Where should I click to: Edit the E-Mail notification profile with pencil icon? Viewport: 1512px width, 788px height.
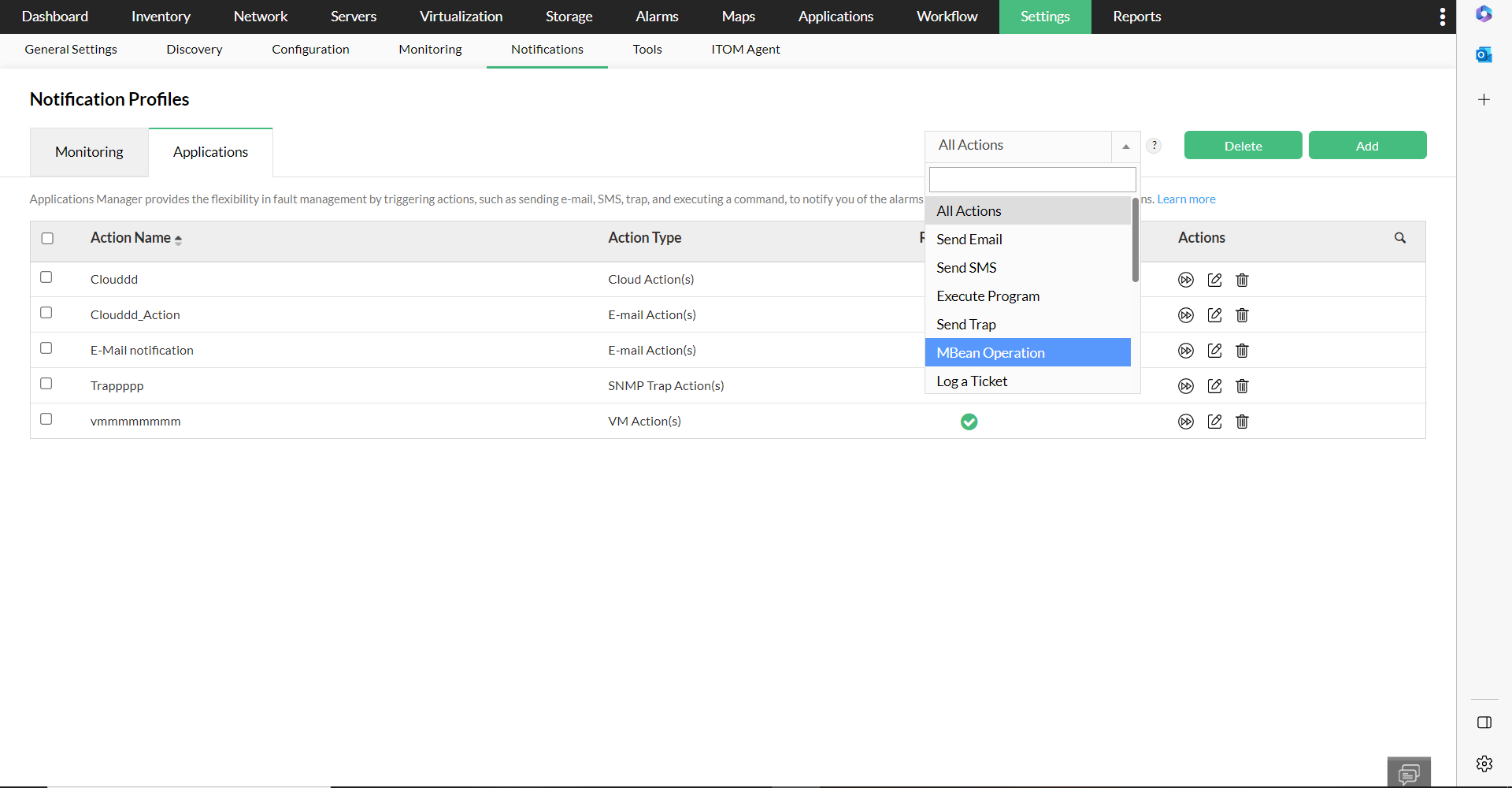(x=1214, y=351)
